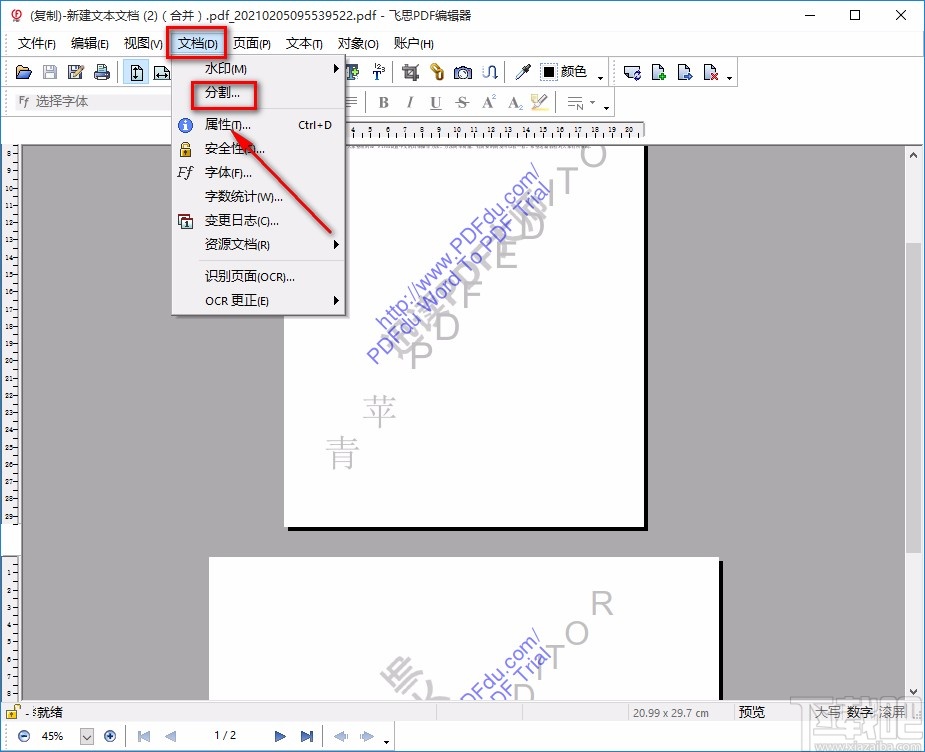Click the Save floppy disk icon

click(x=50, y=73)
